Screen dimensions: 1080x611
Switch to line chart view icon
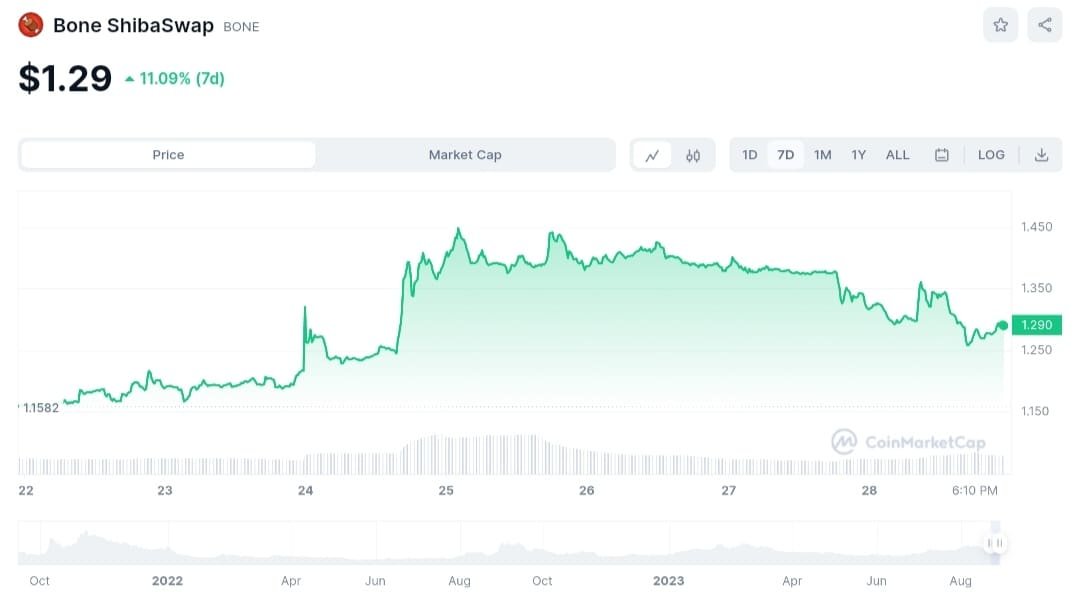pyautogui.click(x=652, y=155)
